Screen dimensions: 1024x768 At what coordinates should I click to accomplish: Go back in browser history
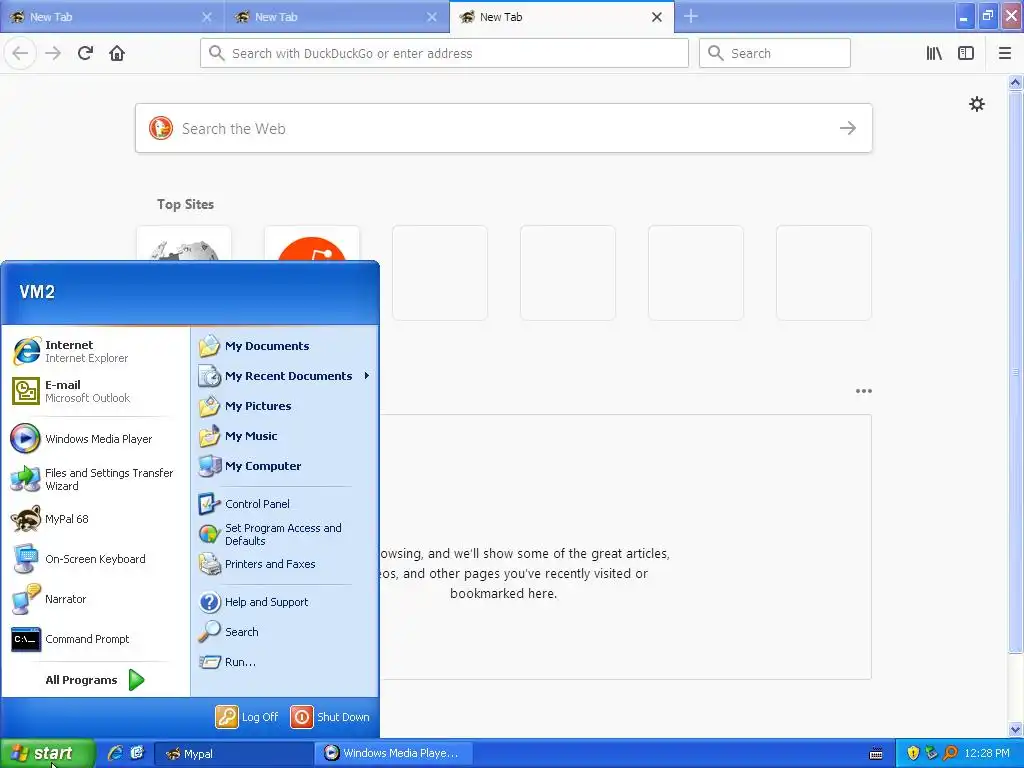pos(20,53)
